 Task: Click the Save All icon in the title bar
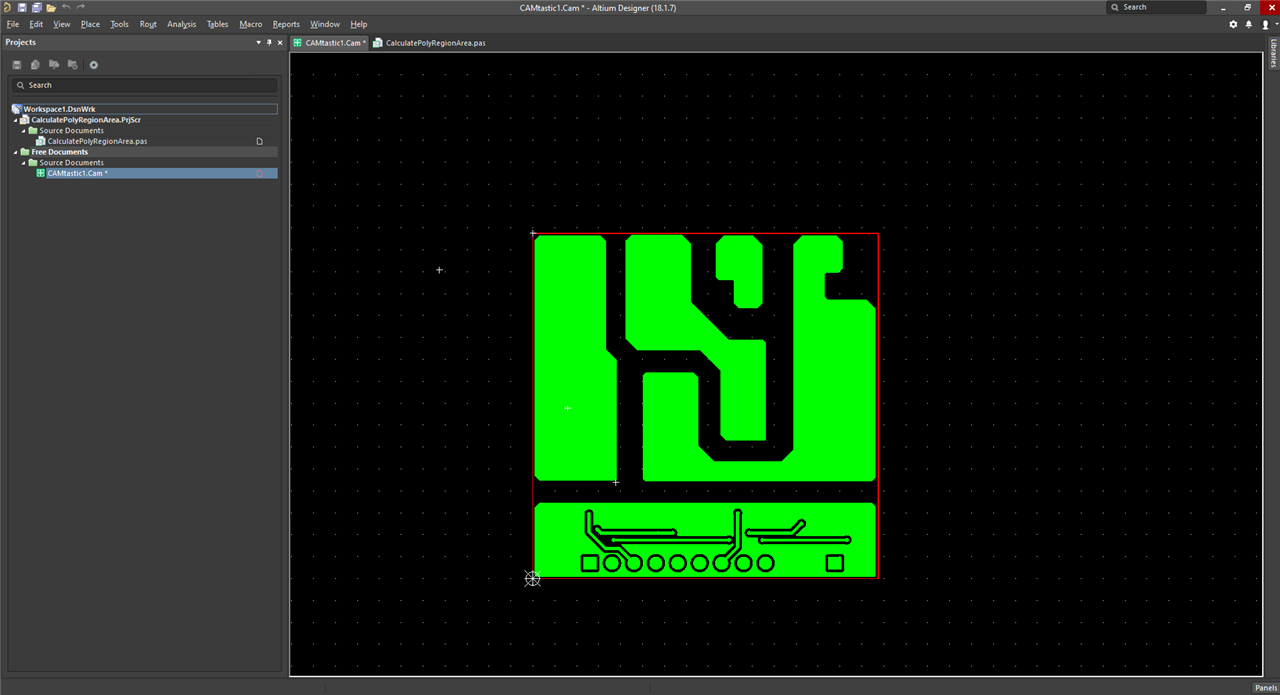(36, 7)
